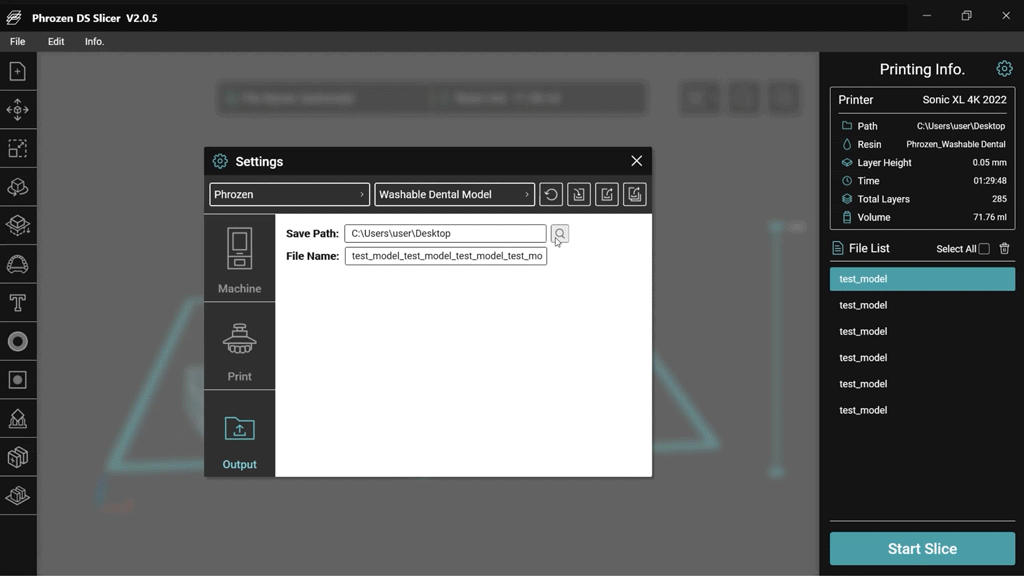The width and height of the screenshot is (1024, 576).
Task: Click the add file icon in left toolbar
Action: tap(18, 71)
